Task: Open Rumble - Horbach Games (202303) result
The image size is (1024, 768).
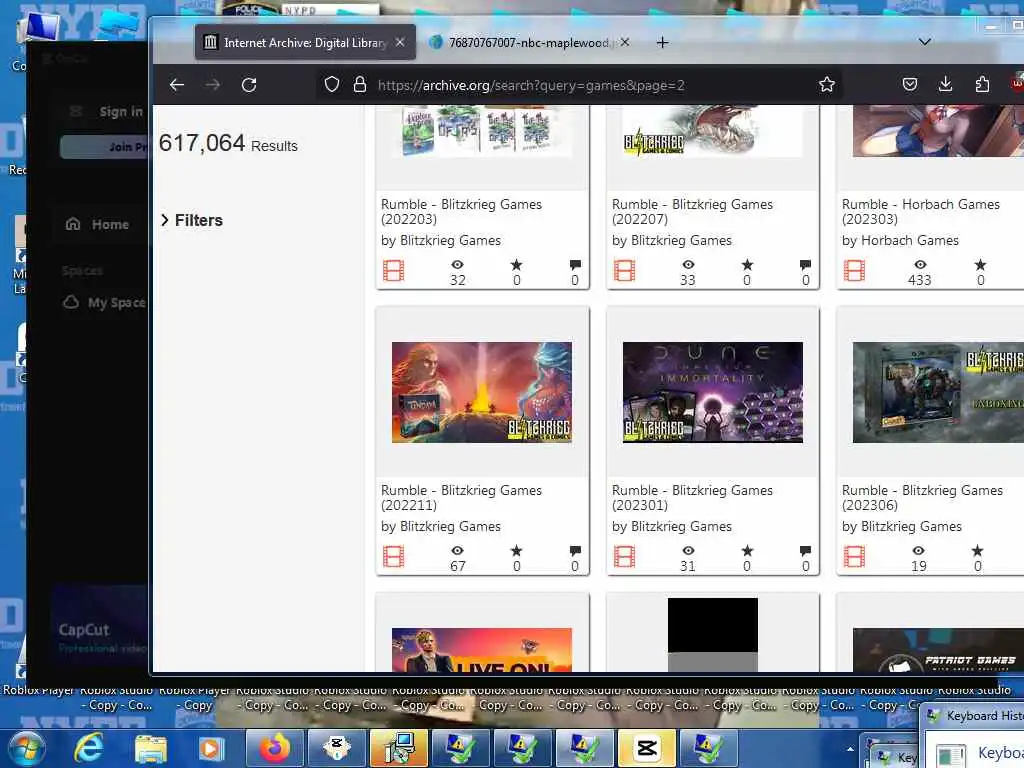Action: (920, 212)
